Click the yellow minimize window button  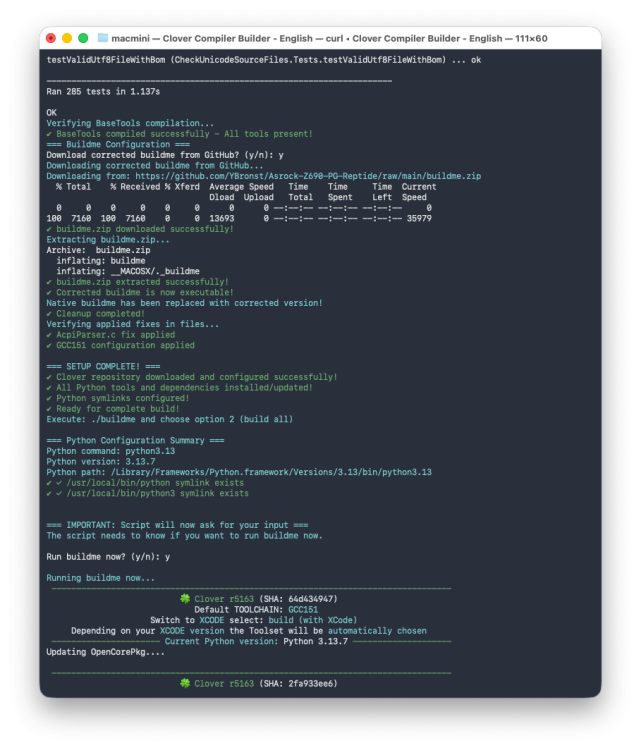point(67,38)
